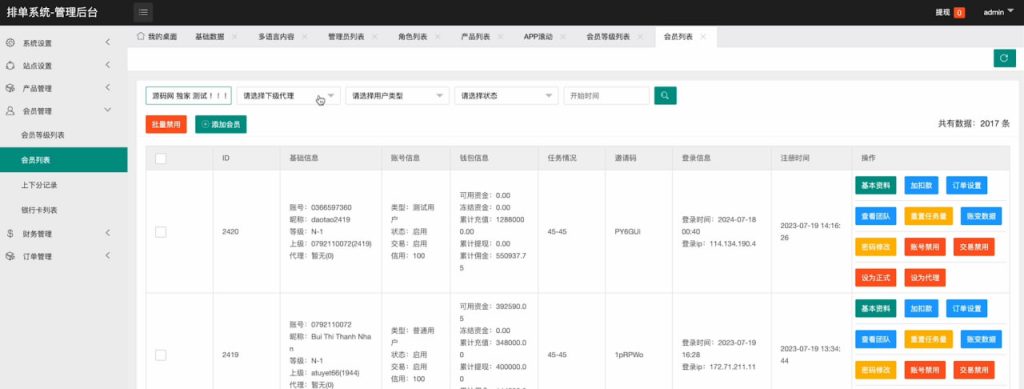Expand 站点设置 using its chevron arrow
The height and width of the screenshot is (389, 1024).
tap(108, 65)
